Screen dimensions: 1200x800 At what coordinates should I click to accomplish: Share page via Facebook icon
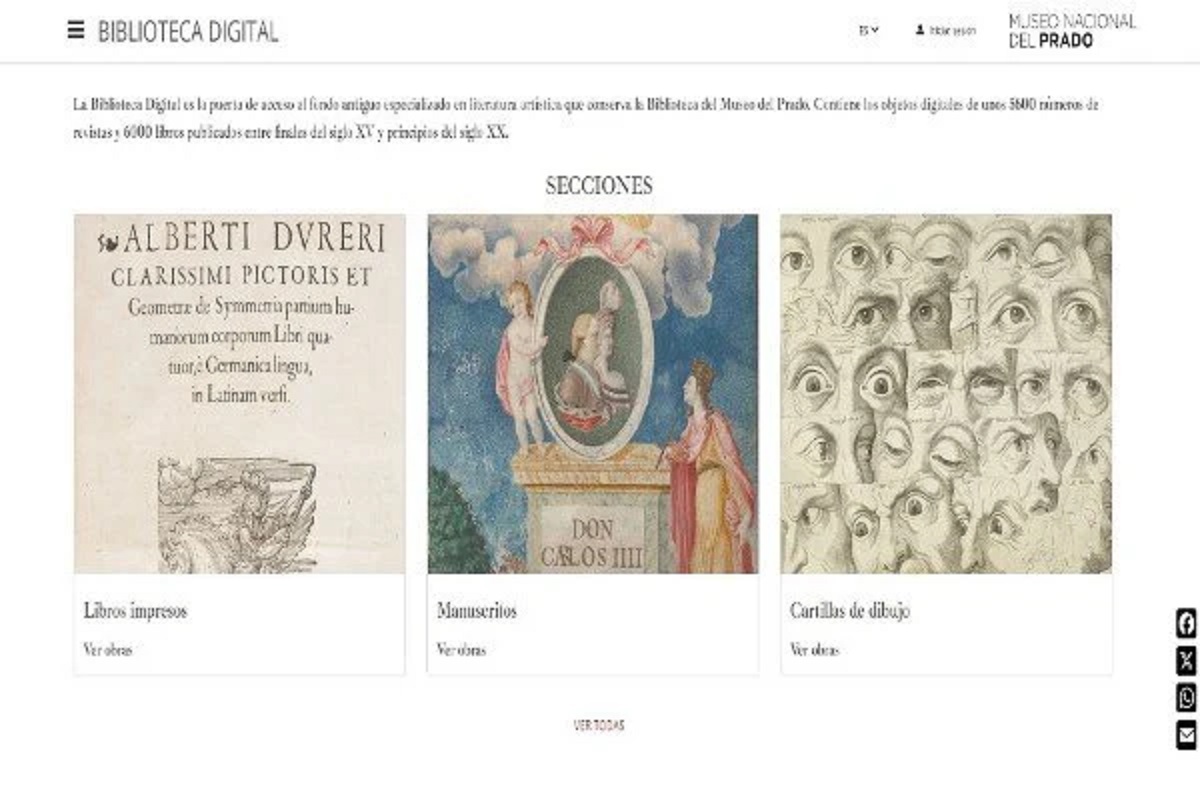[1186, 623]
